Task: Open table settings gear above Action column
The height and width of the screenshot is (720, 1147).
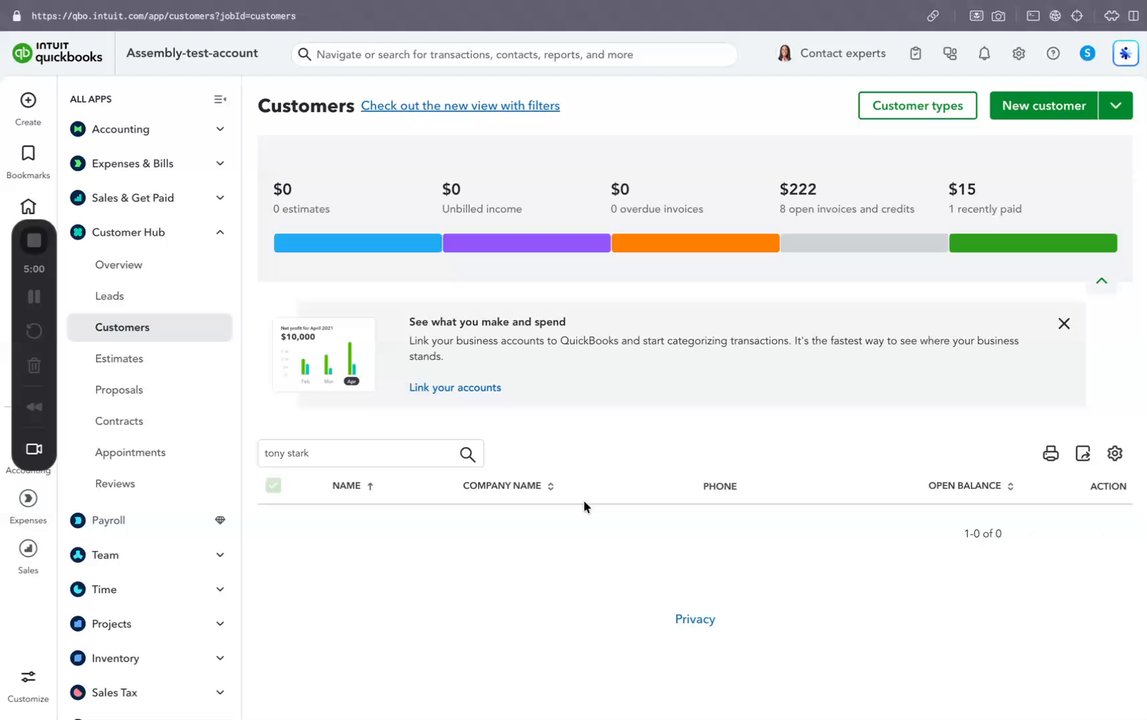Action: 1115,453
